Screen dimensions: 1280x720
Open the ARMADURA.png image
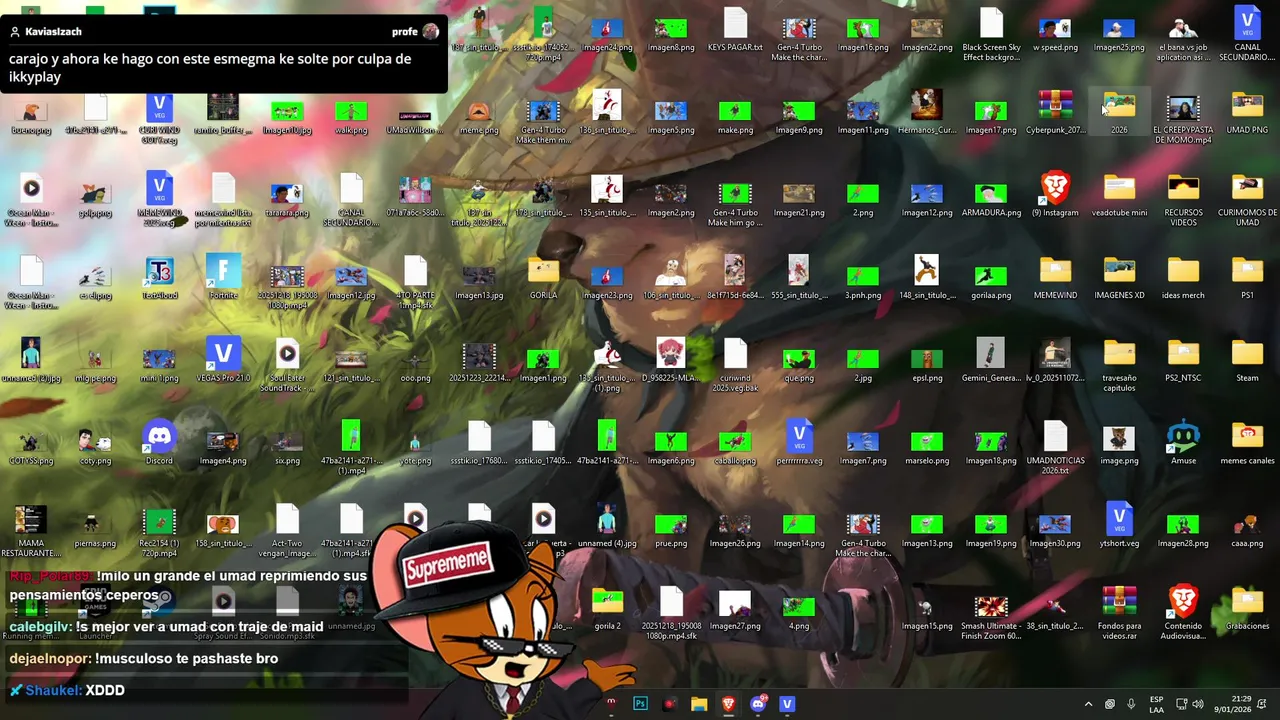click(x=991, y=195)
